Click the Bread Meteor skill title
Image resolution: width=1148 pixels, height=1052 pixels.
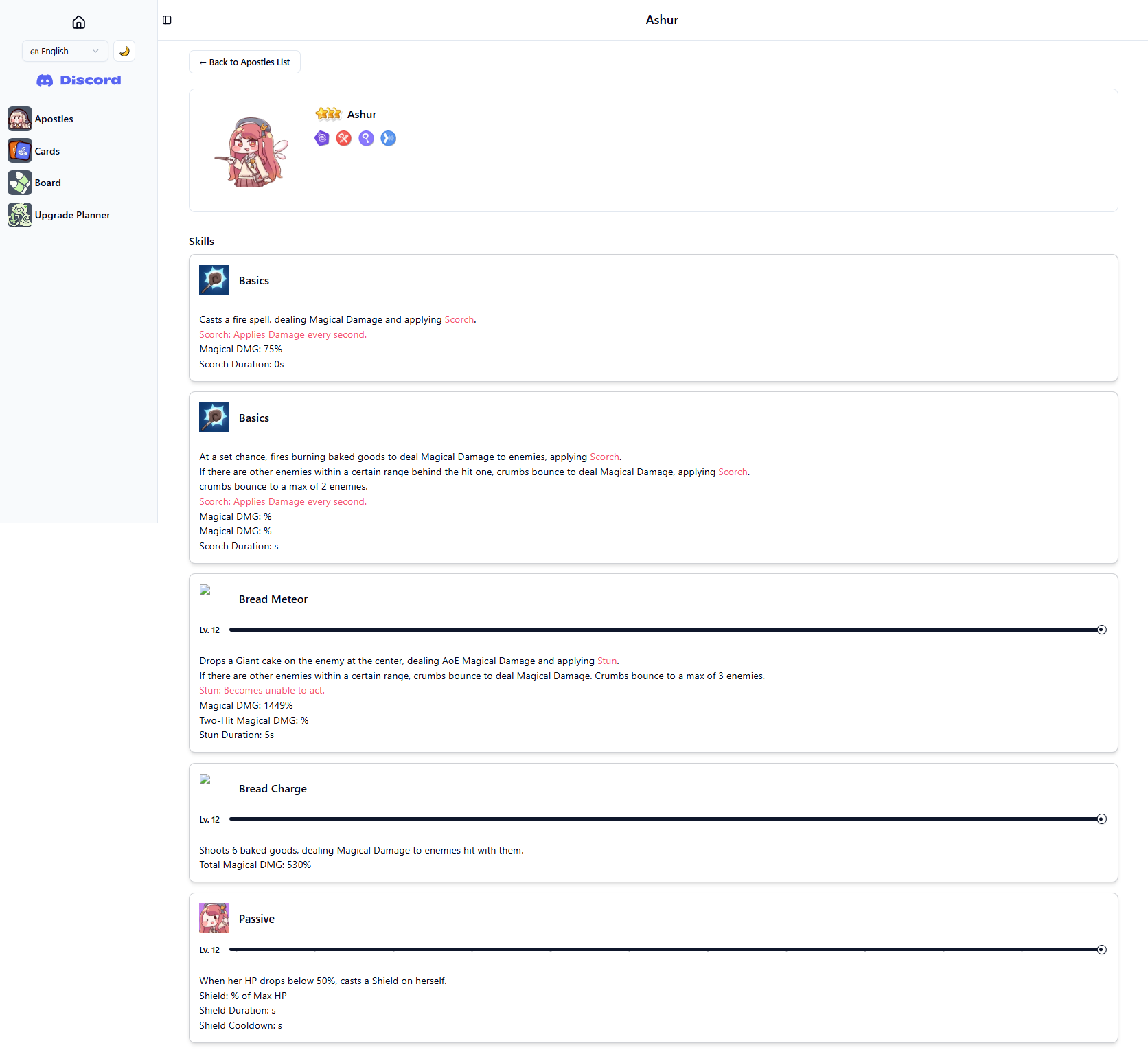[x=273, y=599]
